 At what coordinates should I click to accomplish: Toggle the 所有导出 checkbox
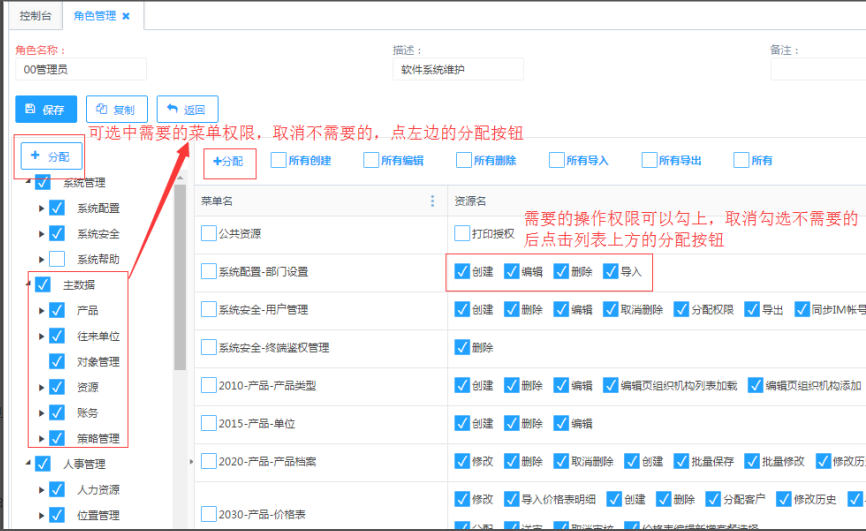(x=650, y=160)
